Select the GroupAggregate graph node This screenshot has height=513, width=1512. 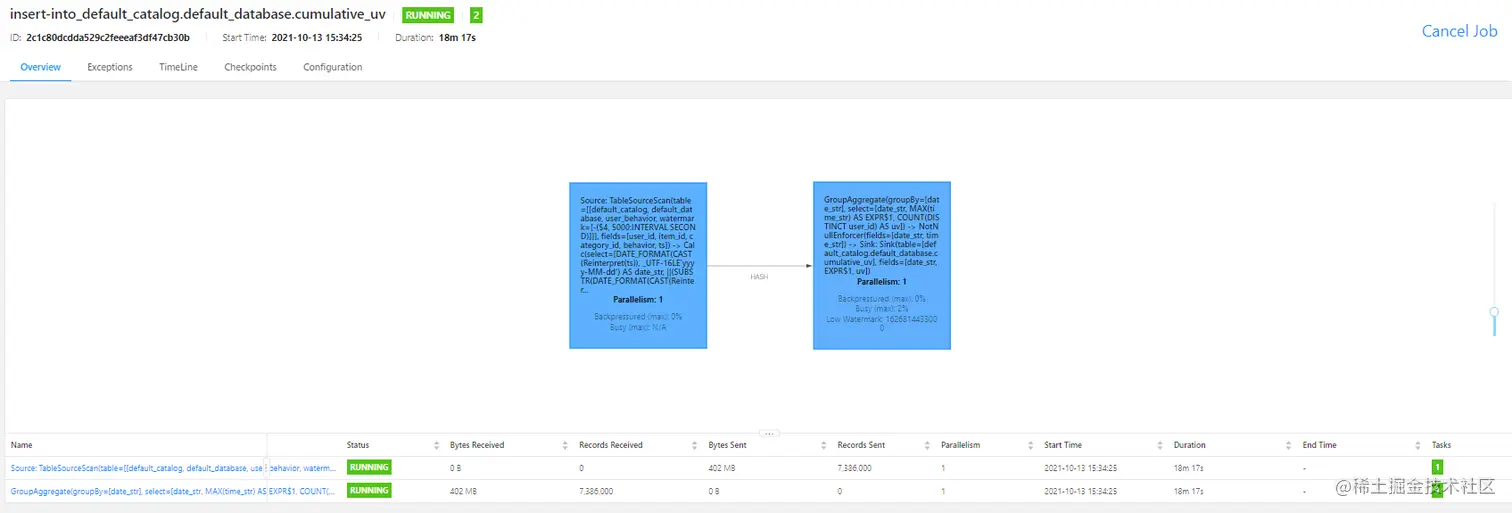(882, 265)
